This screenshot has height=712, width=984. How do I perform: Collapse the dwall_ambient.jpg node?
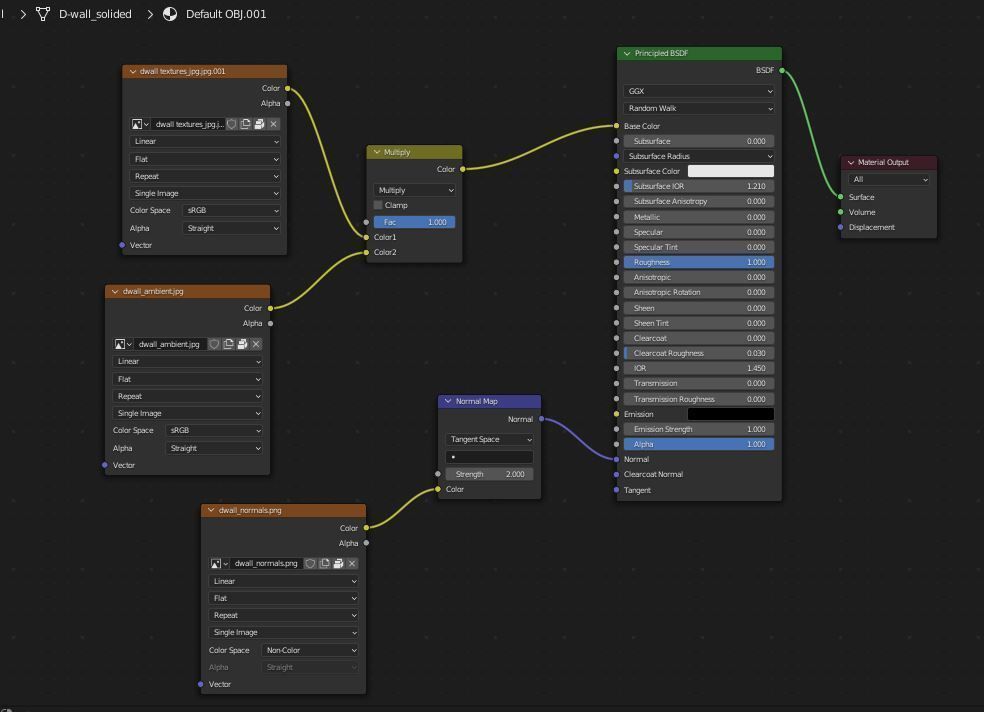[x=115, y=292]
